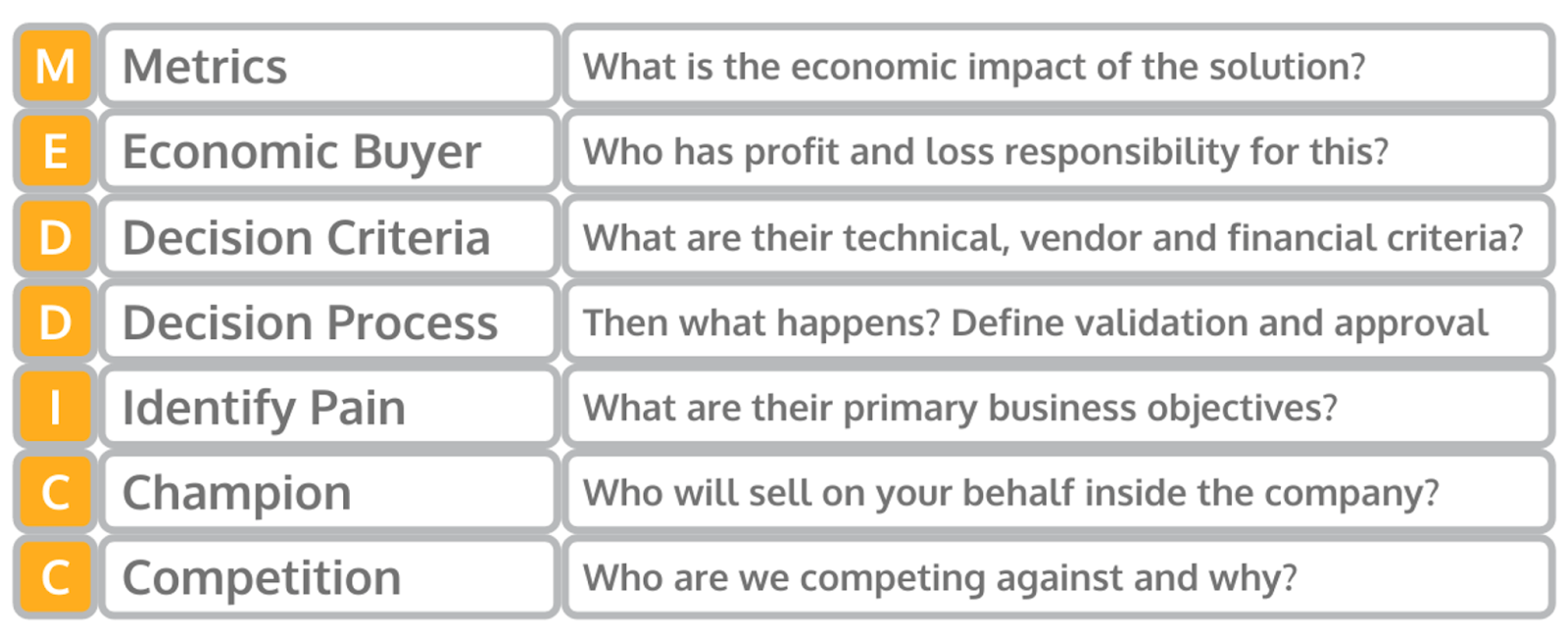This screenshot has height=637, width=1568.
Task: Select the Competition label box
Action: point(329,577)
